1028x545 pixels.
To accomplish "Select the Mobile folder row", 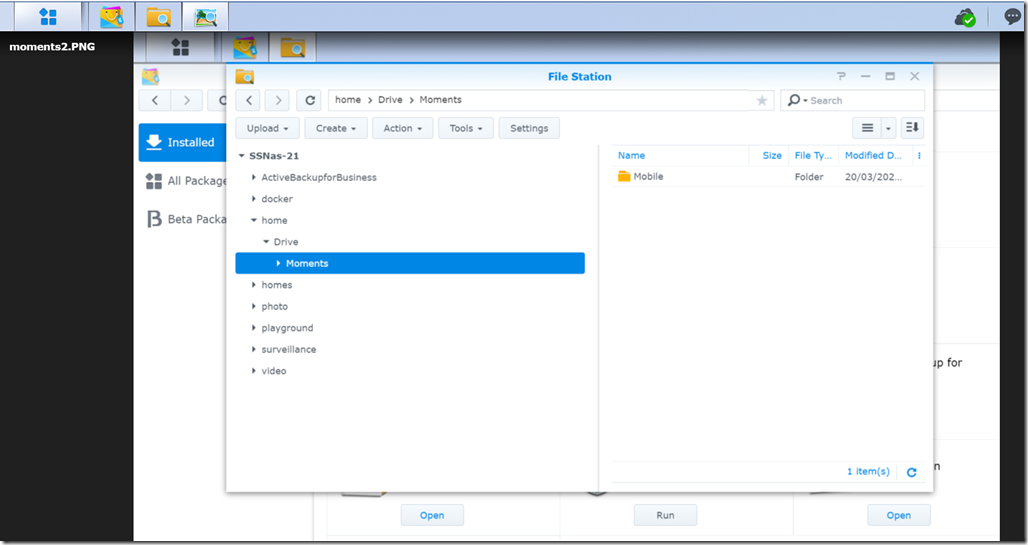I will [x=768, y=176].
